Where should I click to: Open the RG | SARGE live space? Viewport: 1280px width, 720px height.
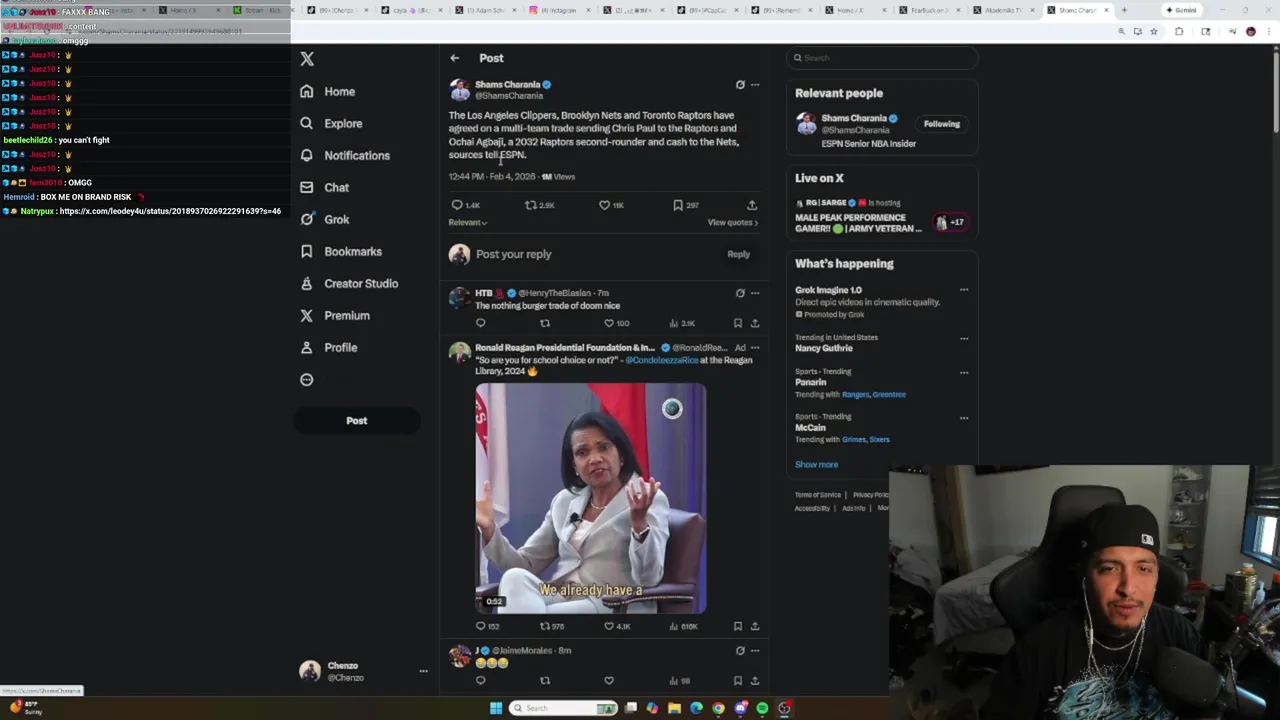(880, 216)
